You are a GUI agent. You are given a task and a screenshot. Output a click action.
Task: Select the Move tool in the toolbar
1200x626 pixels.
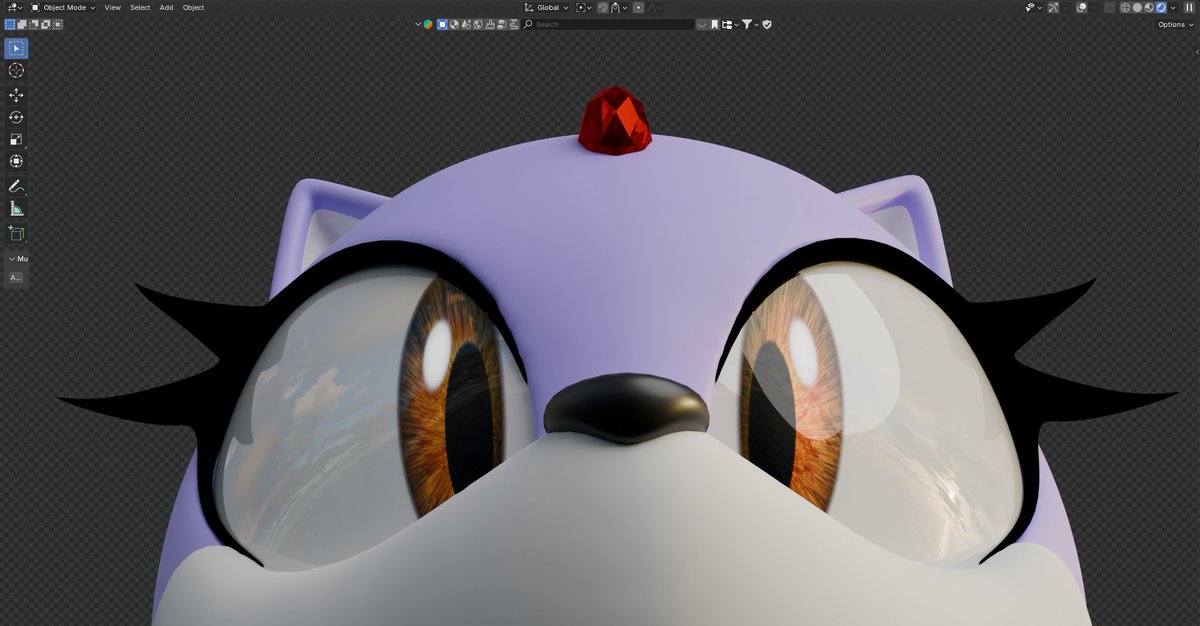click(x=15, y=94)
